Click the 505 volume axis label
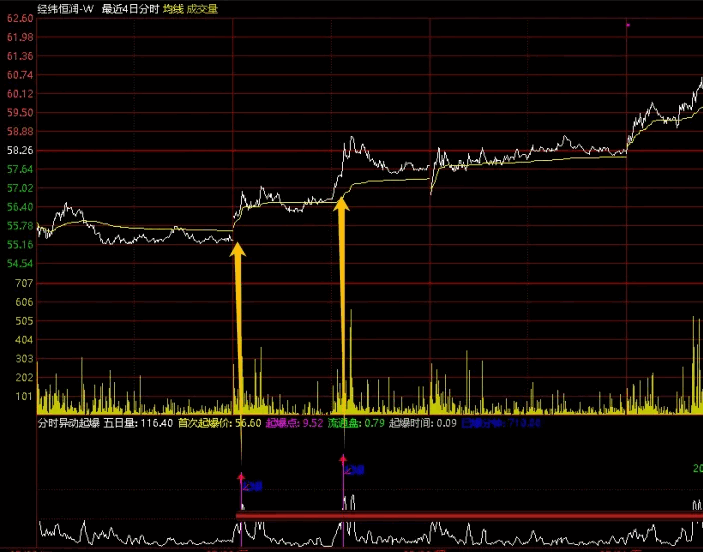The height and width of the screenshot is (552, 703). (x=24, y=321)
